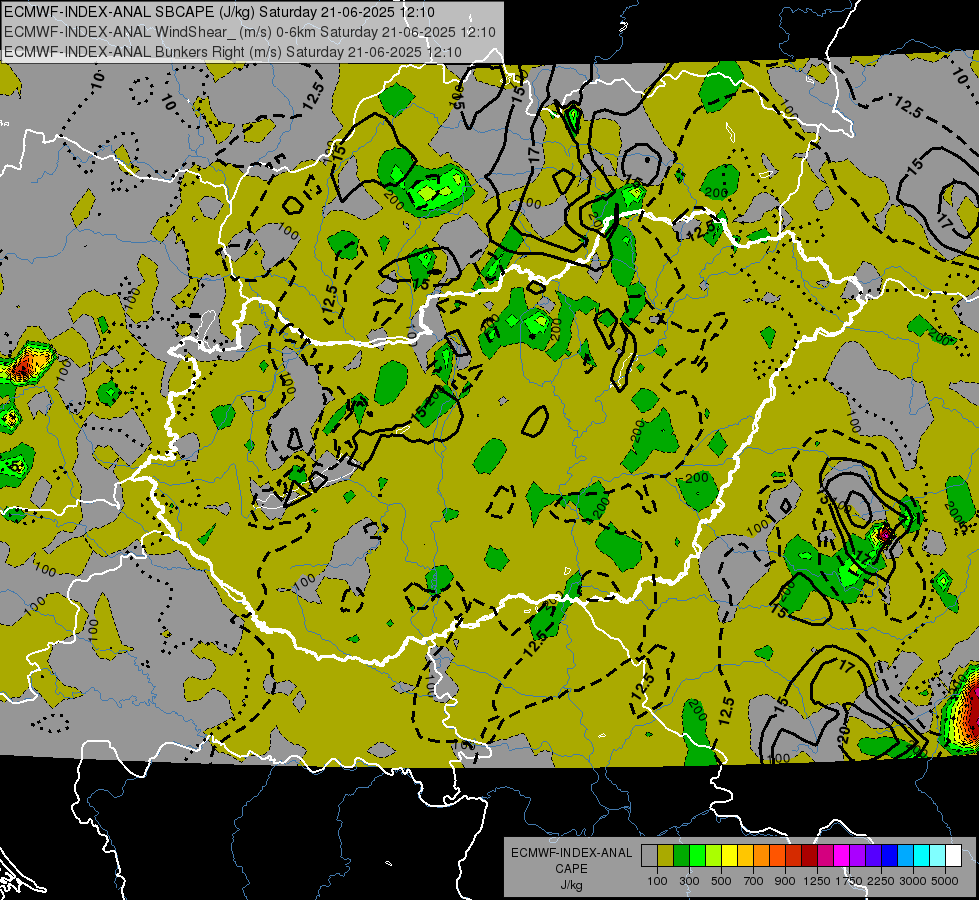This screenshot has height=900, width=979.
Task: Click the 100 value on the legend scale
Action: pyautogui.click(x=657, y=881)
